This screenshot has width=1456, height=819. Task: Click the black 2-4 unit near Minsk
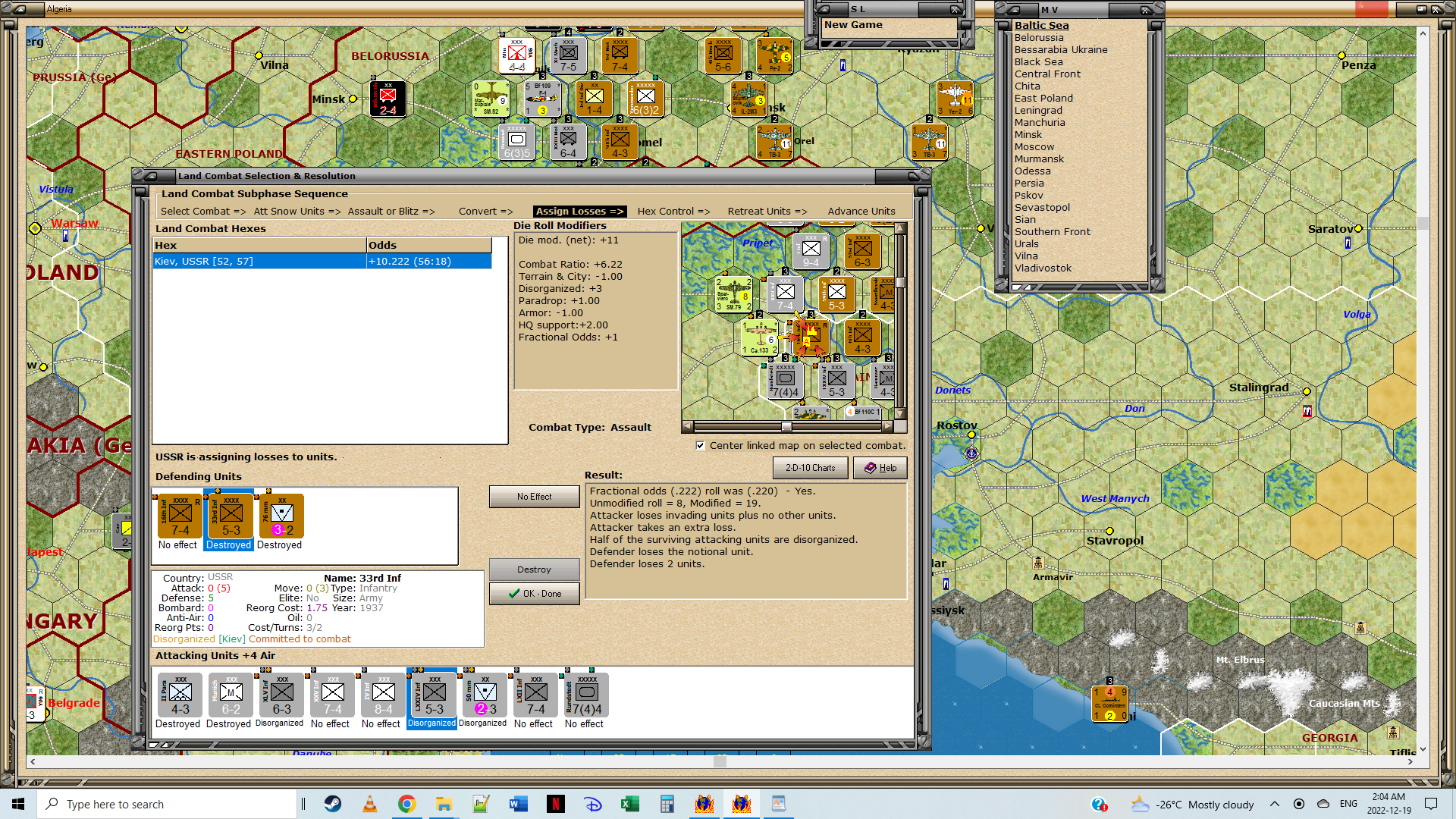(388, 99)
